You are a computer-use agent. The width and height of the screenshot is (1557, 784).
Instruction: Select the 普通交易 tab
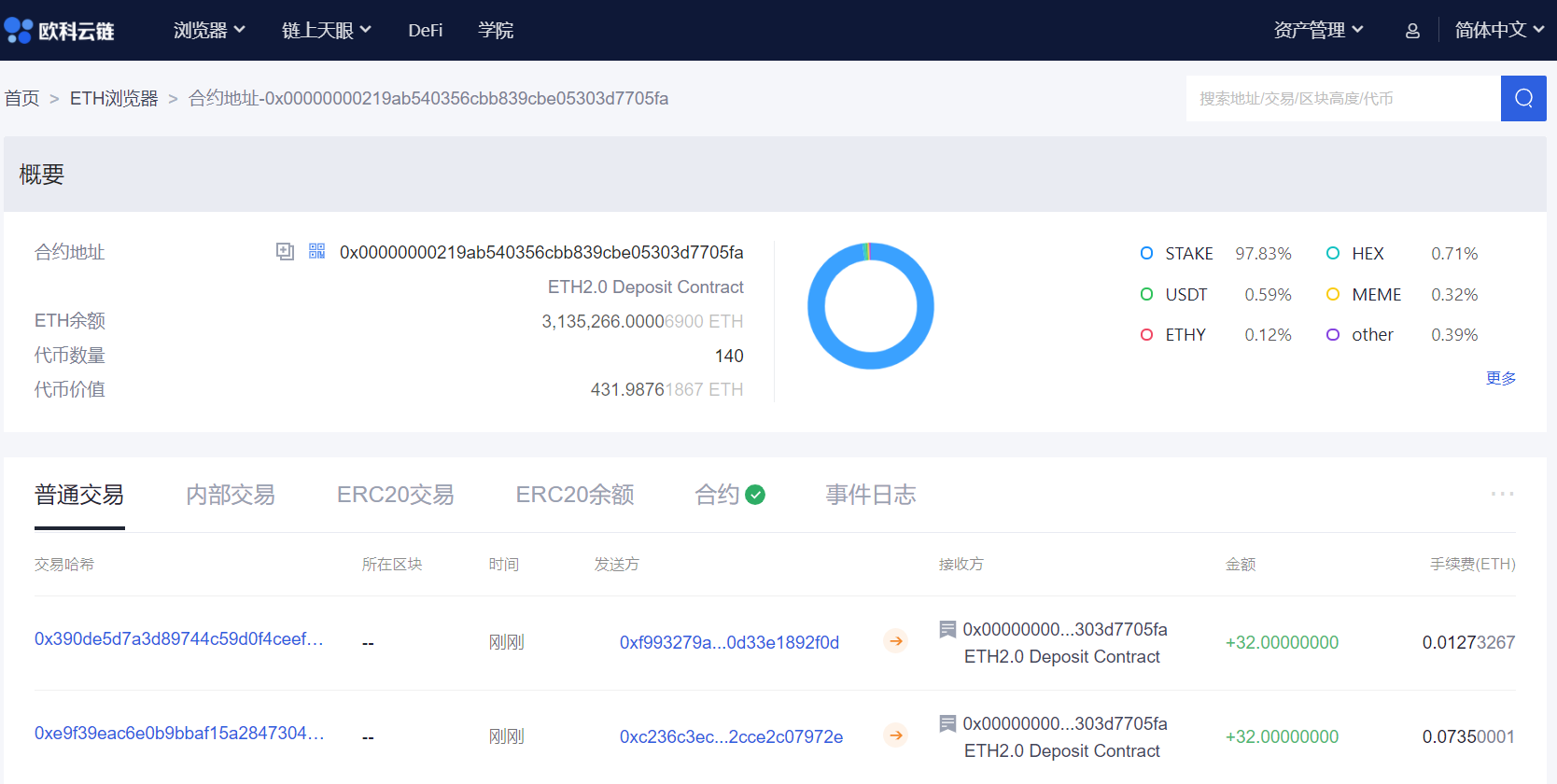tap(79, 495)
